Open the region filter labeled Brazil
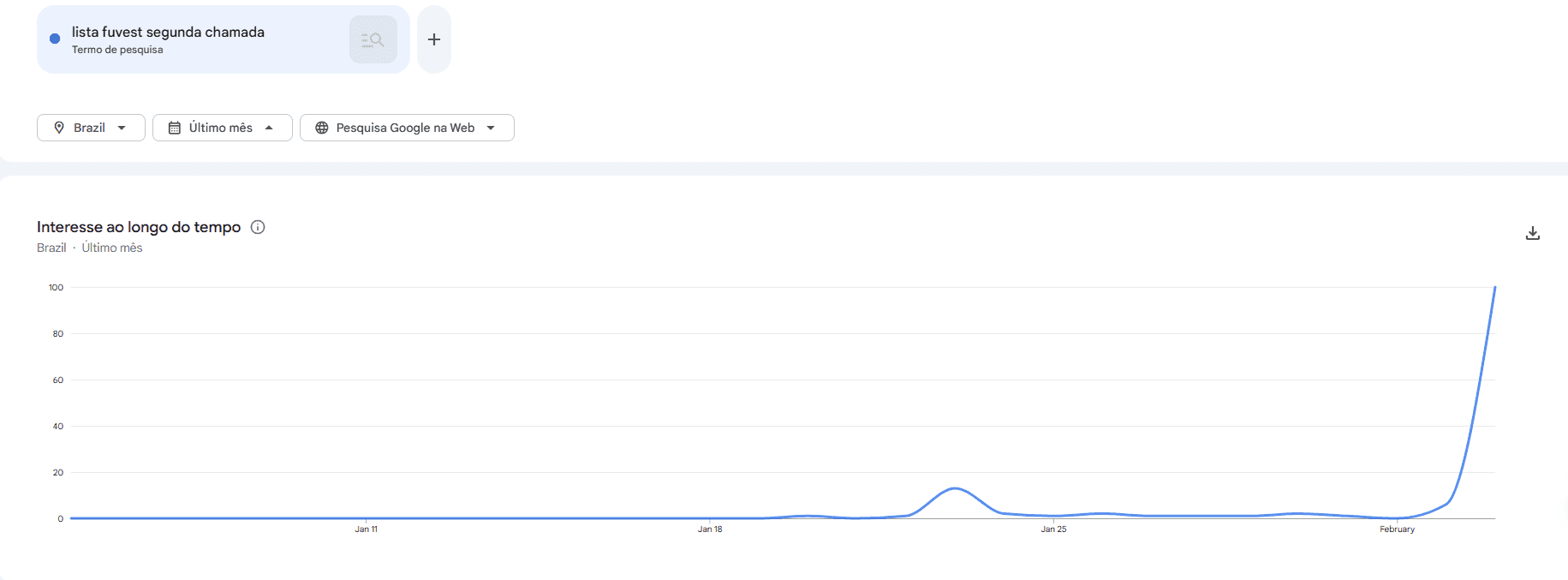The image size is (1568, 580). point(91,127)
